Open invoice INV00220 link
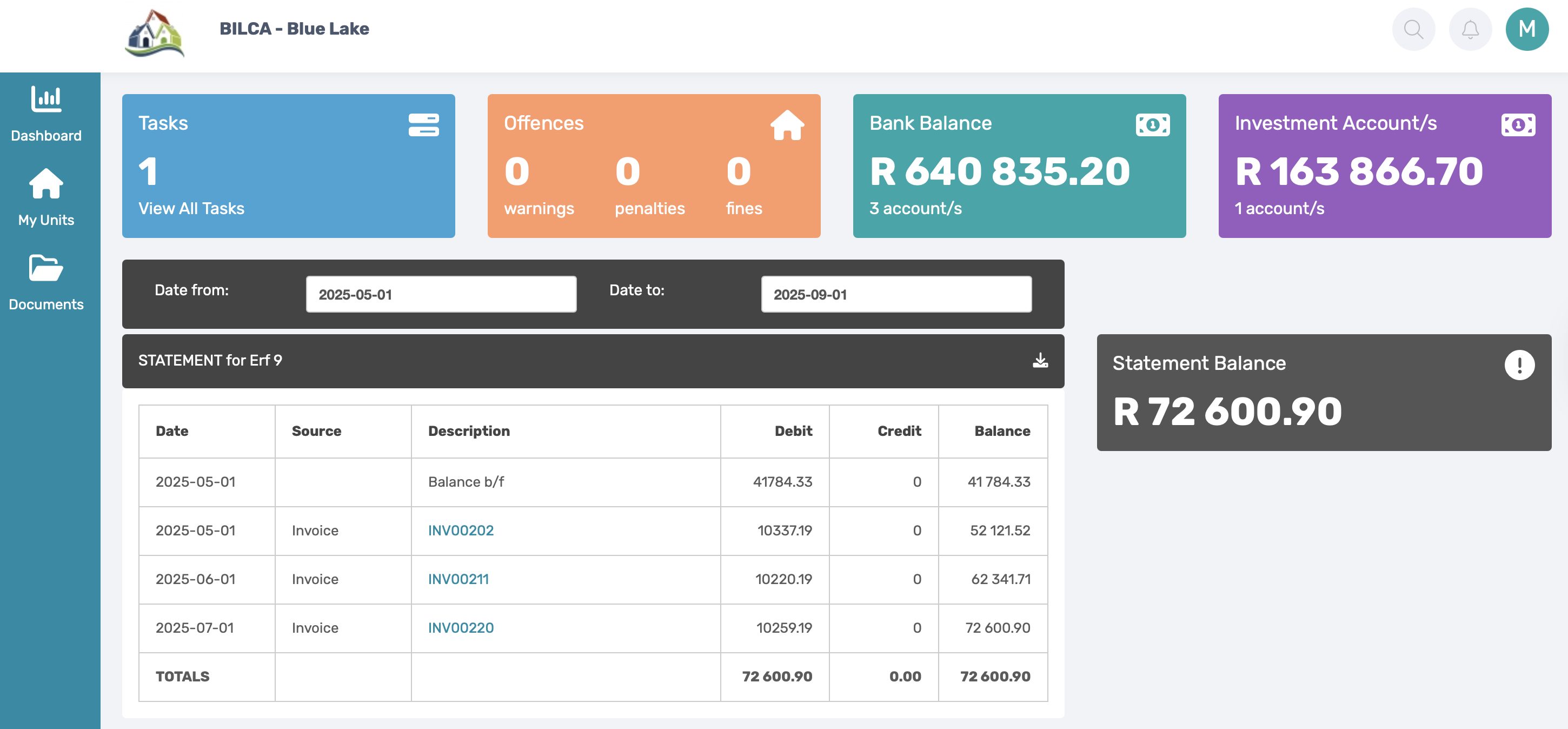 coord(460,628)
